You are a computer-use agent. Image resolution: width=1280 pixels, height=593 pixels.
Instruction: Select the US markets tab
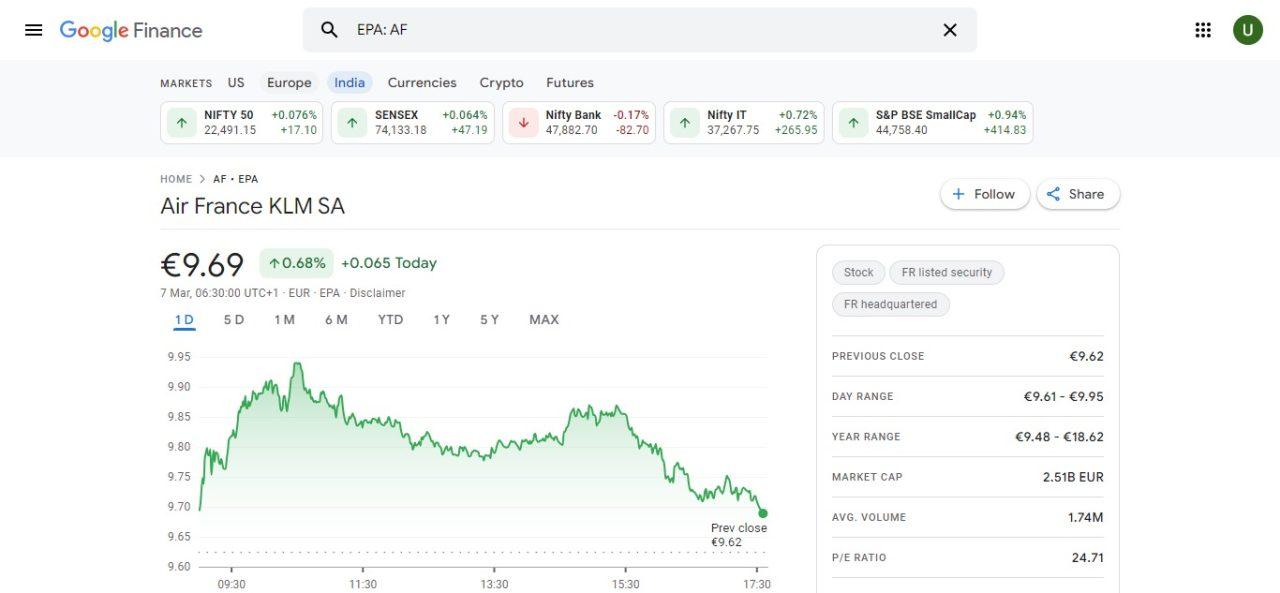pos(236,83)
